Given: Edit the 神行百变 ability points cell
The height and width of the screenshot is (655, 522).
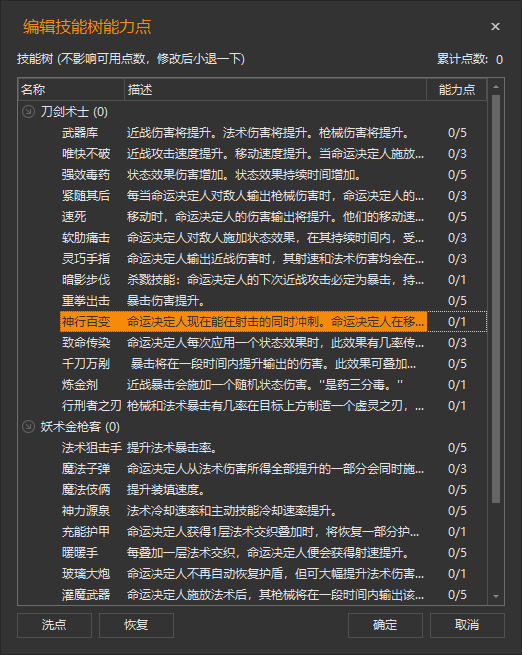Looking at the screenshot, I should click(x=457, y=322).
